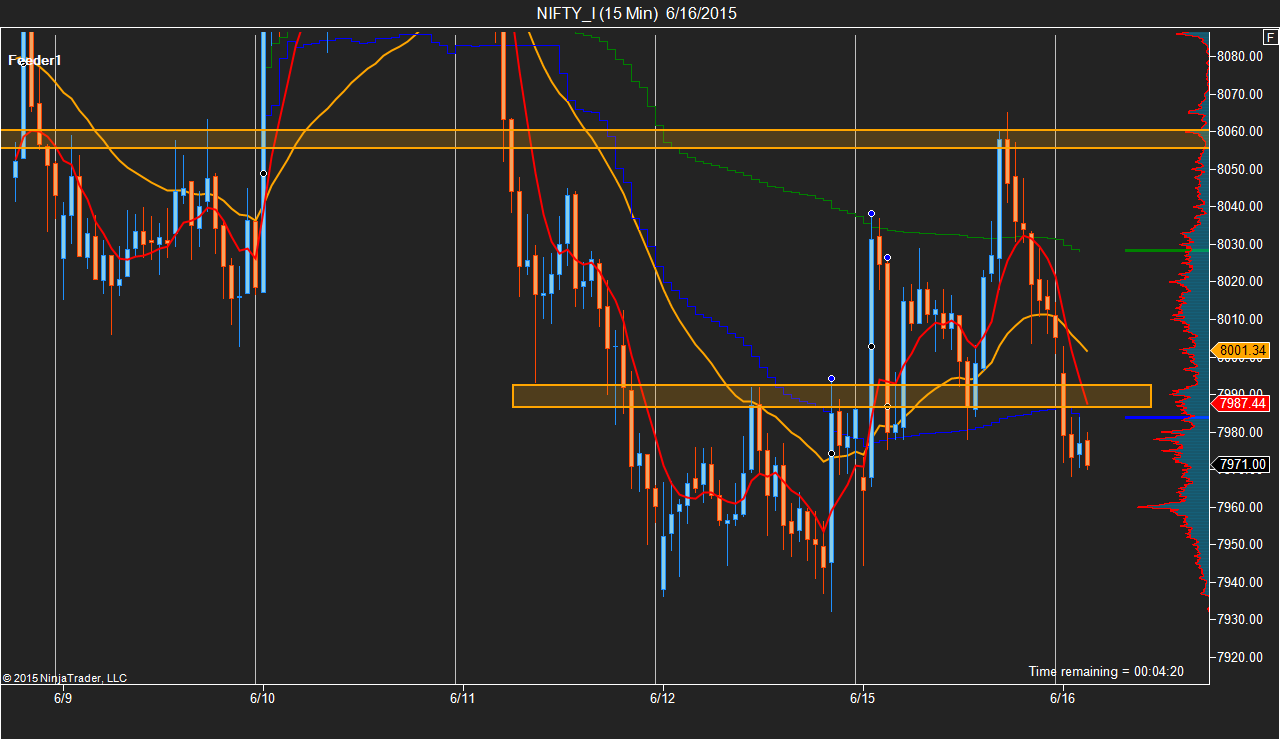This screenshot has height=740, width=1280.
Task: Click the Time remaining = 00:04:20 text
Action: pyautogui.click(x=1106, y=671)
